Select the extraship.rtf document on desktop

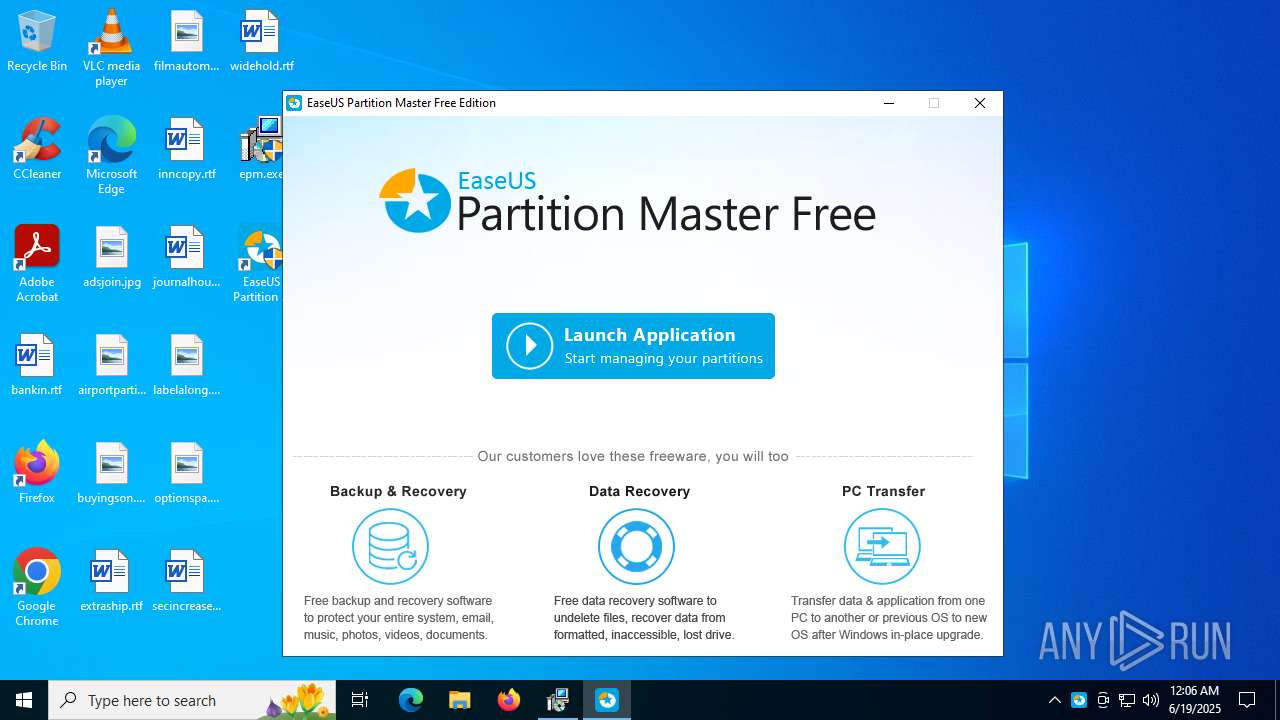pos(111,582)
